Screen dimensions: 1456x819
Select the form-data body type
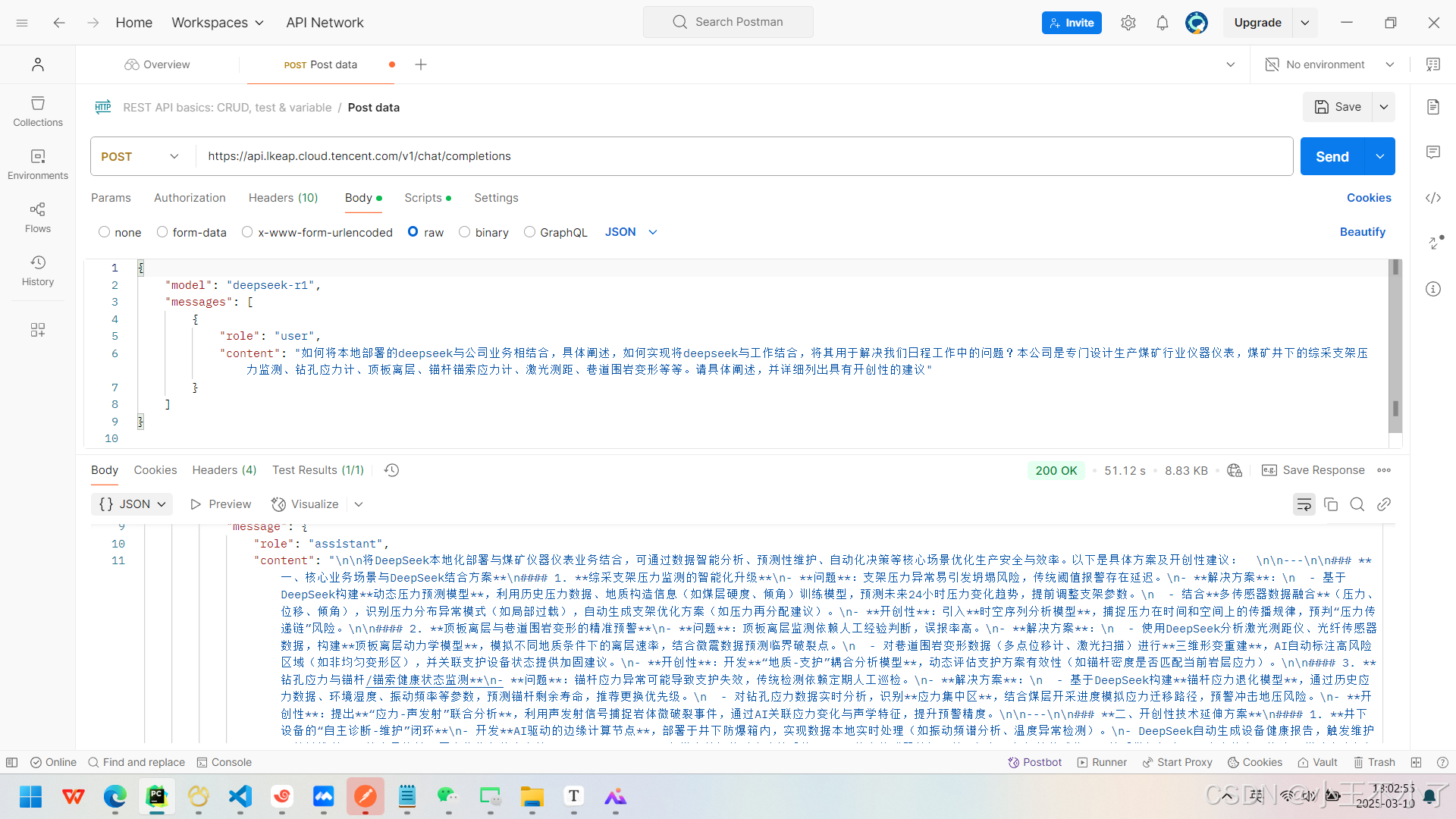pos(162,232)
